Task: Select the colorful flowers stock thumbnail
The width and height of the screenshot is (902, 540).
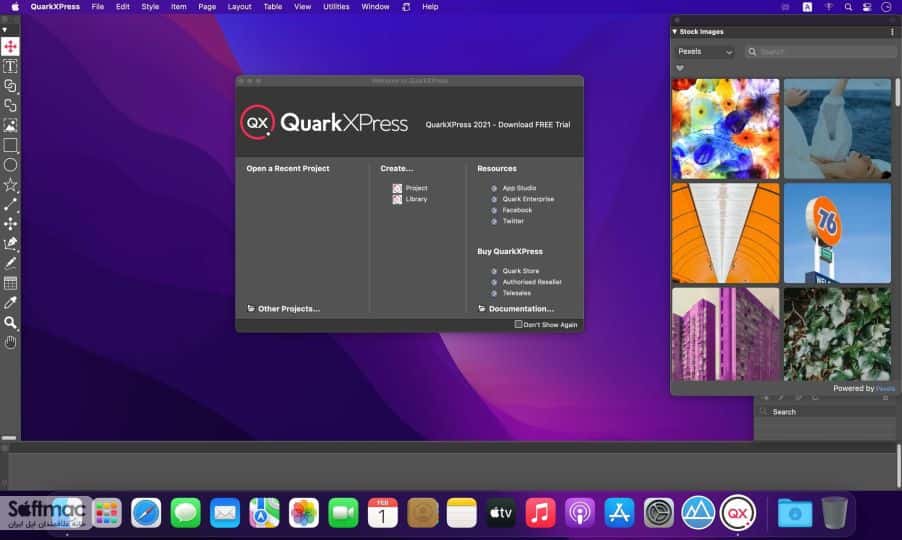Action: pyautogui.click(x=725, y=129)
